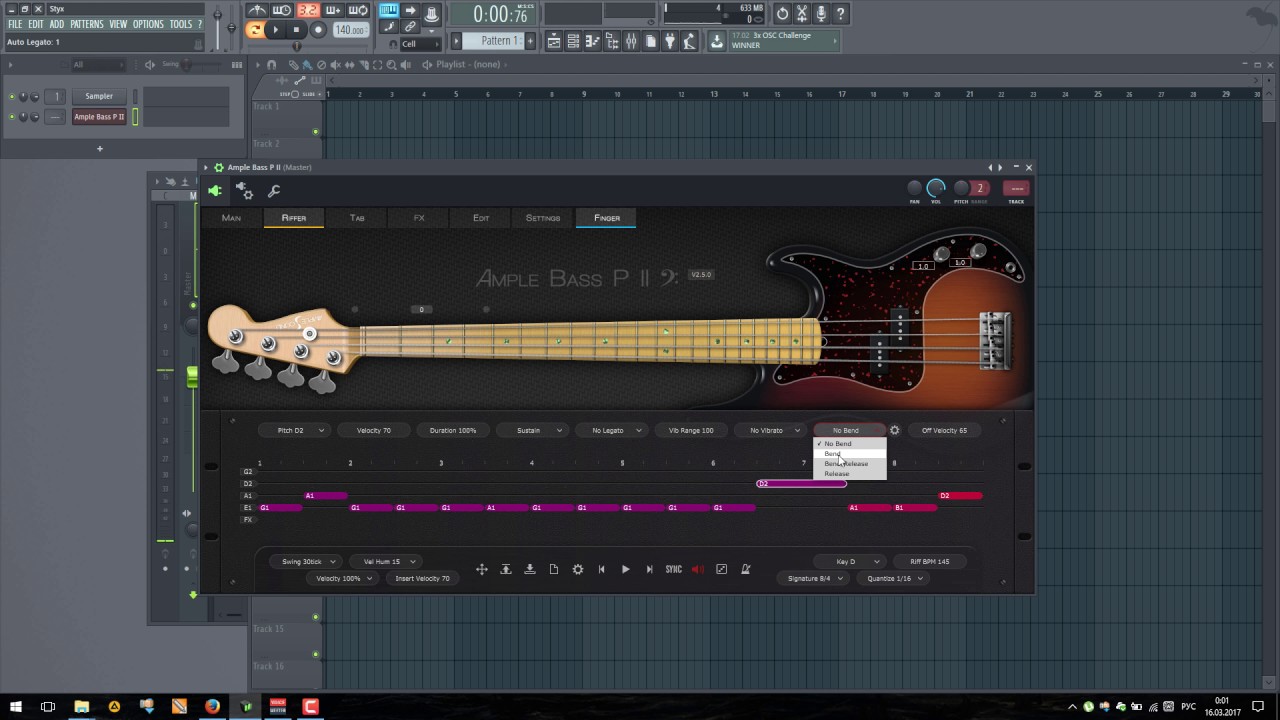Click the FL Studio record button

click(x=318, y=30)
